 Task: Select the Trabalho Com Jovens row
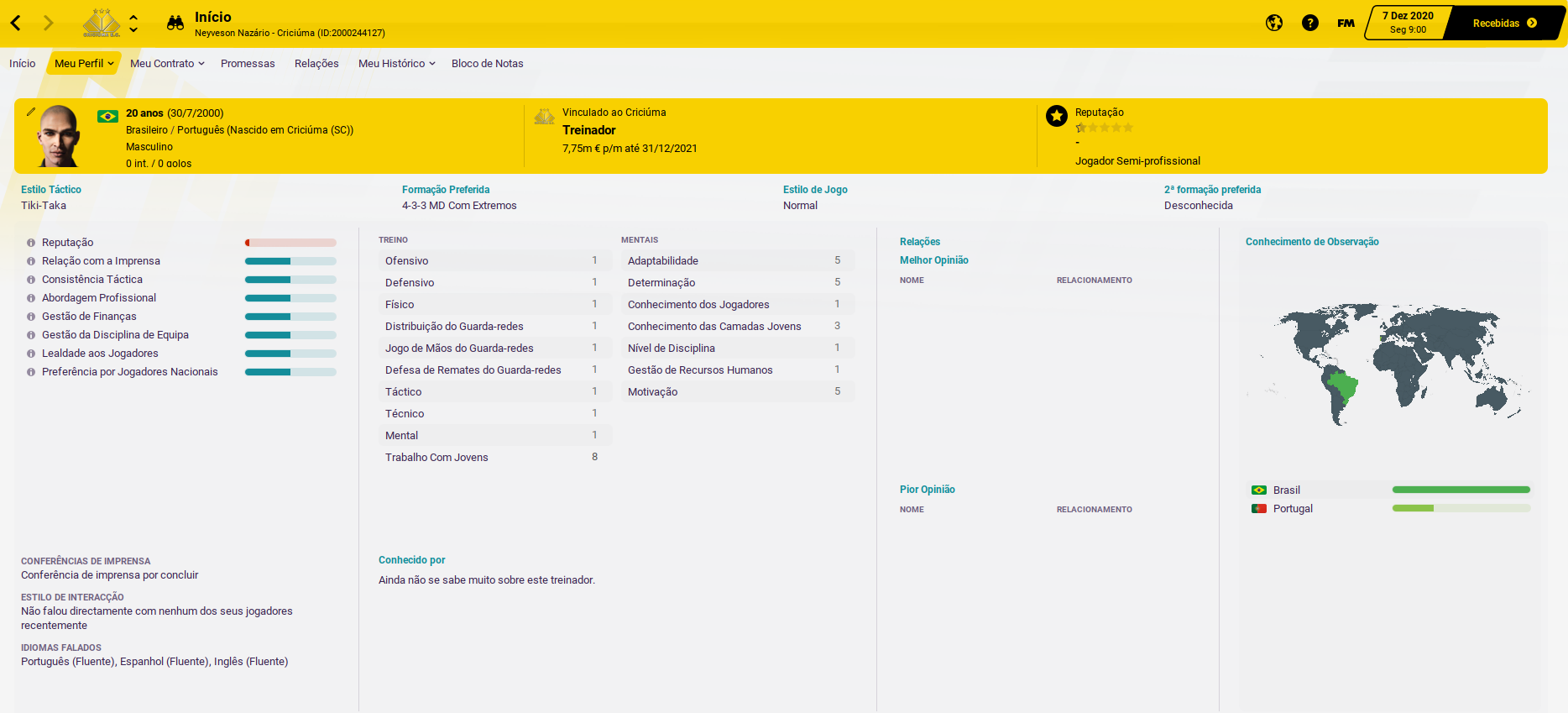tap(495, 457)
